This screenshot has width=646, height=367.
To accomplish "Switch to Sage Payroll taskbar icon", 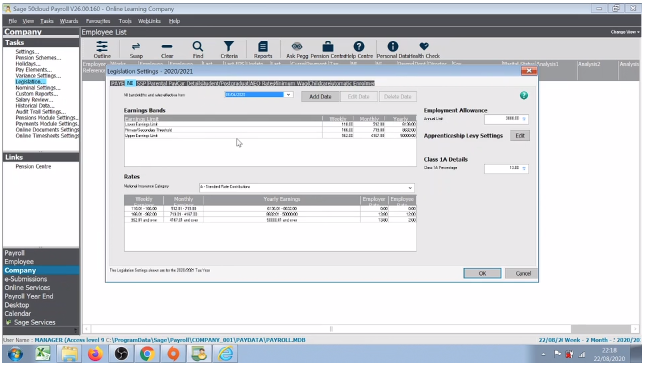I will coord(199,354).
